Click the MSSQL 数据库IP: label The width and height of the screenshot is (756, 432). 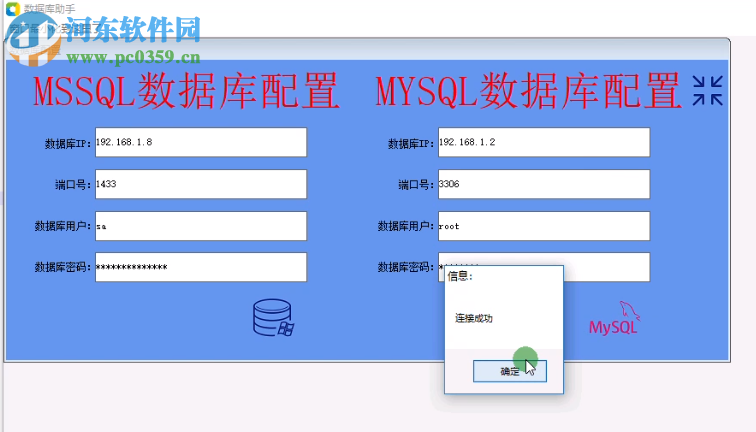(x=68, y=144)
